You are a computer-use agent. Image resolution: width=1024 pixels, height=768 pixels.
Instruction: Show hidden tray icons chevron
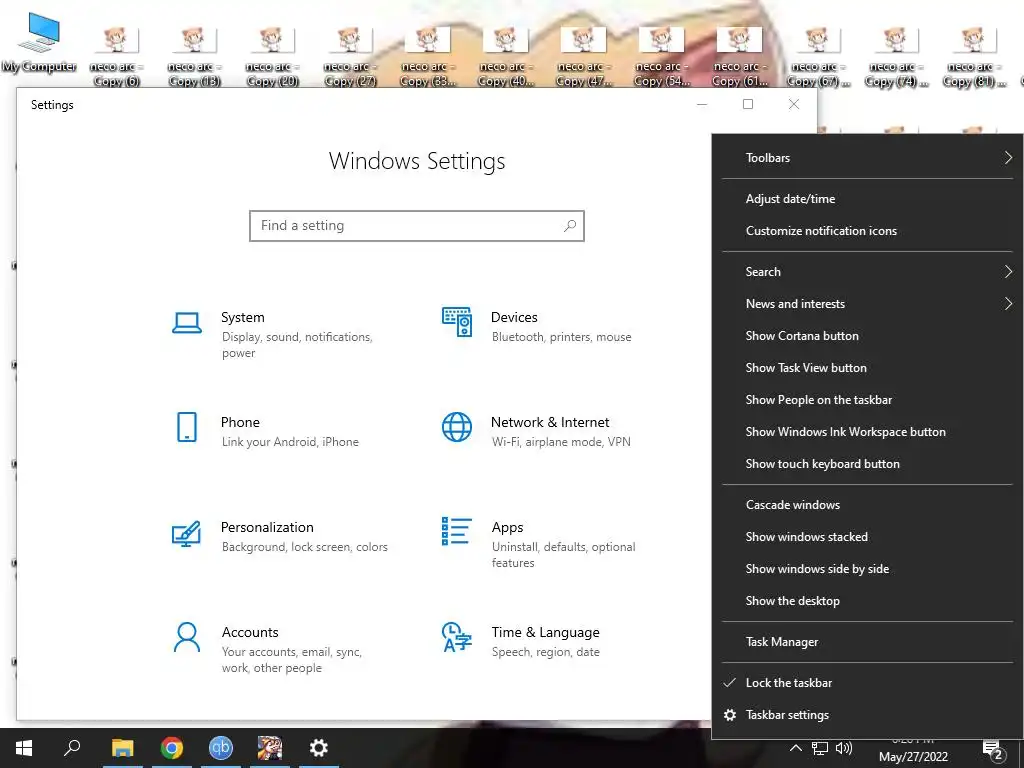point(795,748)
